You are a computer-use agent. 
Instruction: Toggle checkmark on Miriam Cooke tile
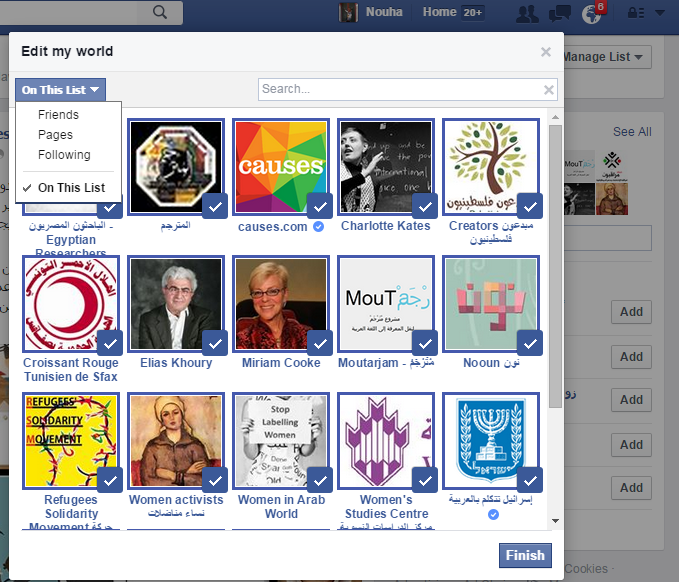(x=320, y=343)
